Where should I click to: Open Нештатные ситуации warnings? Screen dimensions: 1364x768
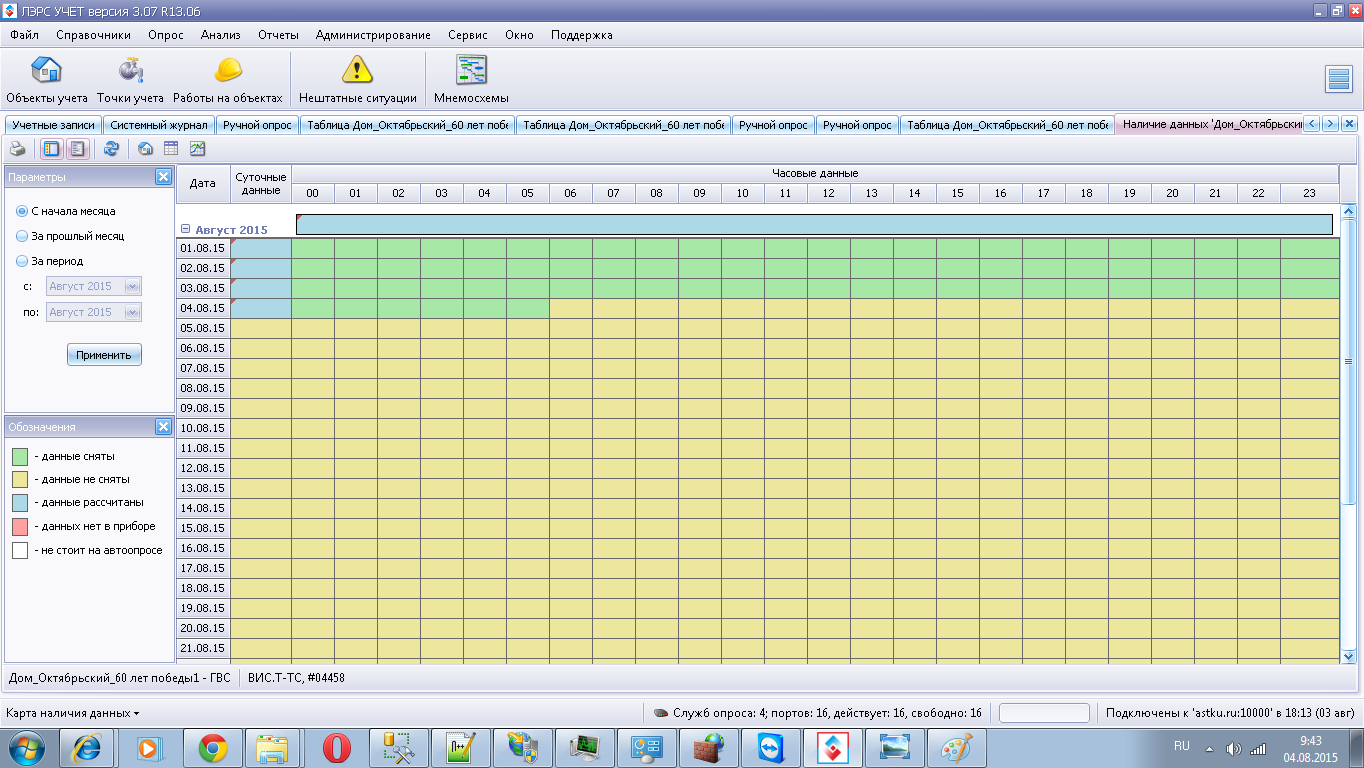click(x=357, y=80)
